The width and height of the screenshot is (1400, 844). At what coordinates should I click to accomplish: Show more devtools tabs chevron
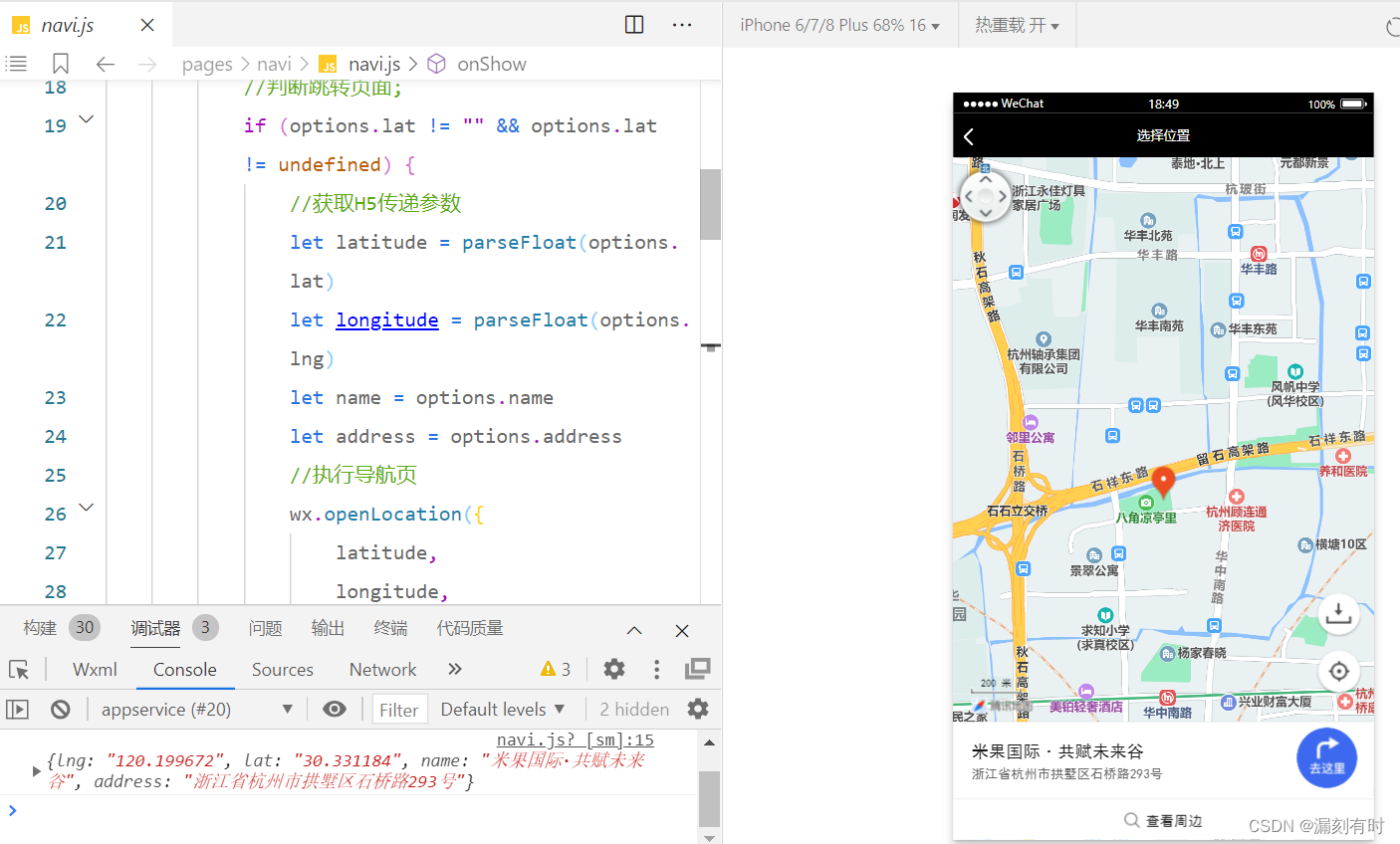pos(455,669)
